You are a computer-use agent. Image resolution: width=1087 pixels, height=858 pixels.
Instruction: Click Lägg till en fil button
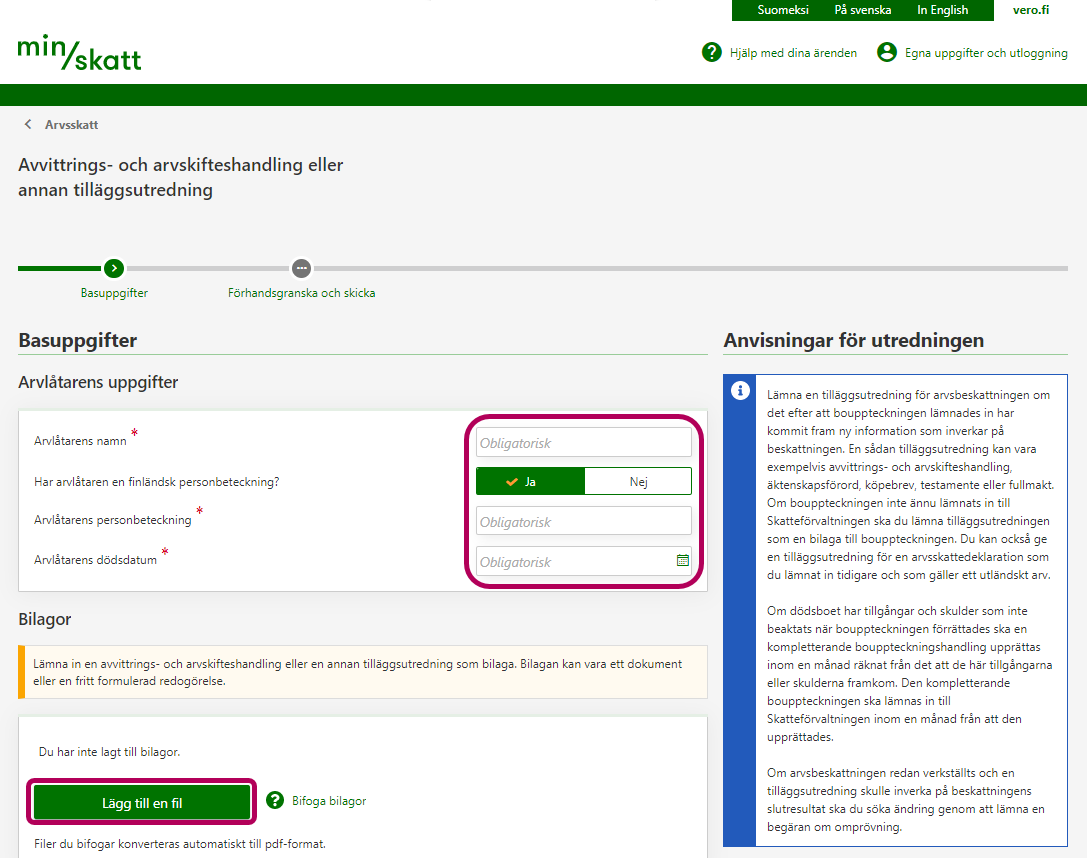[x=142, y=802]
